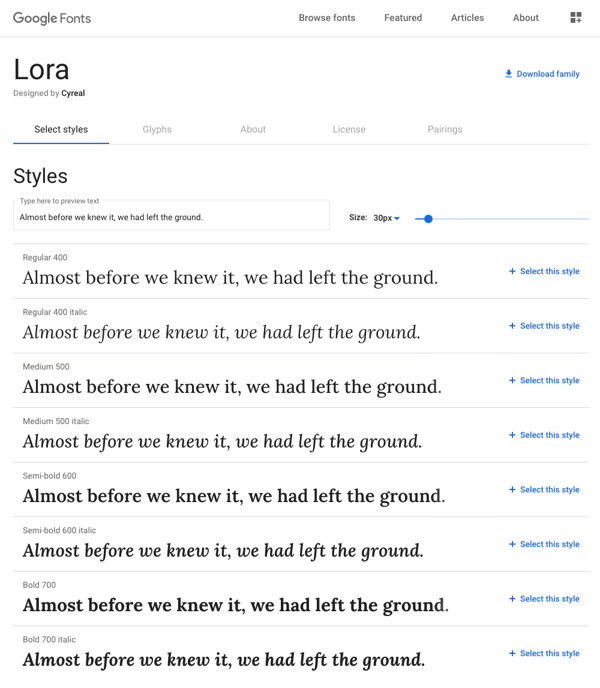This screenshot has height=688, width=600.
Task: Click the download arrow icon
Action: [x=508, y=74]
